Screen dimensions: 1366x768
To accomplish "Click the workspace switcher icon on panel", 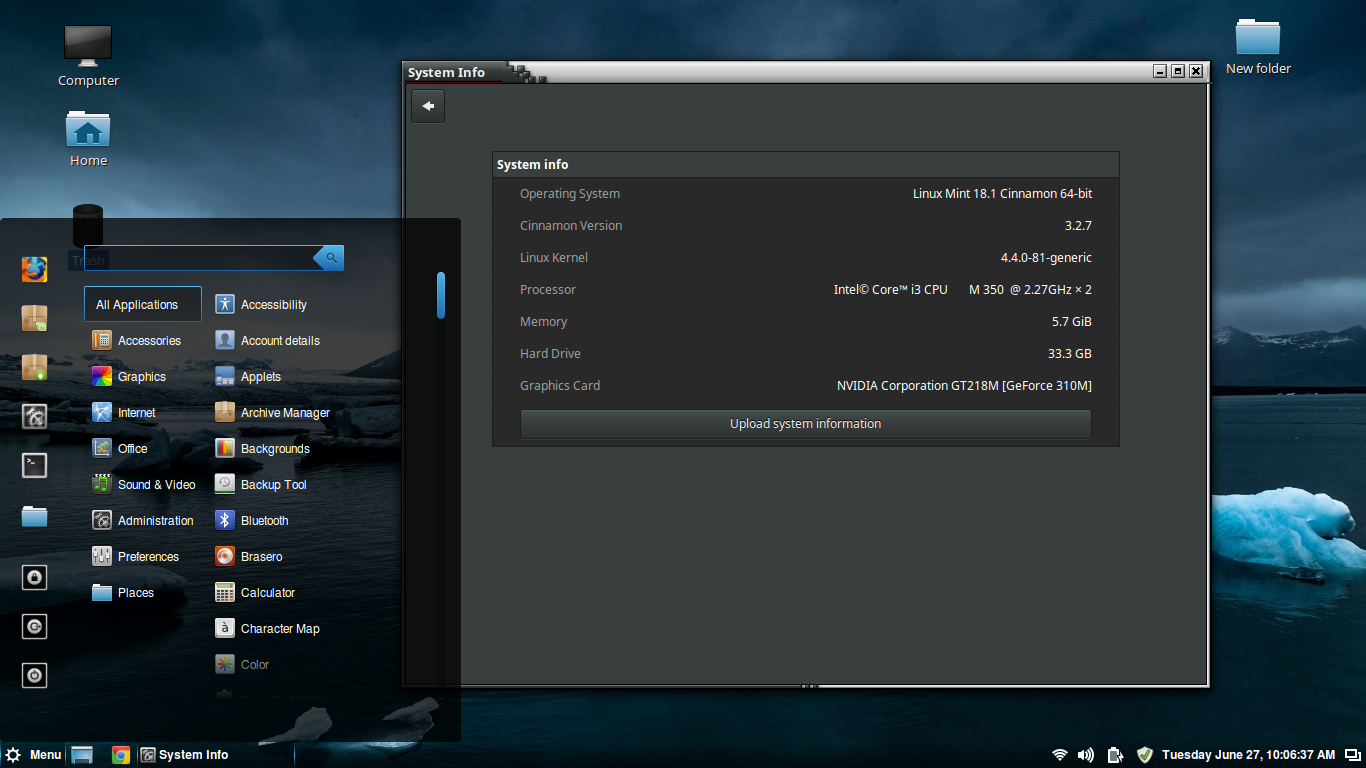I will (x=1352, y=755).
